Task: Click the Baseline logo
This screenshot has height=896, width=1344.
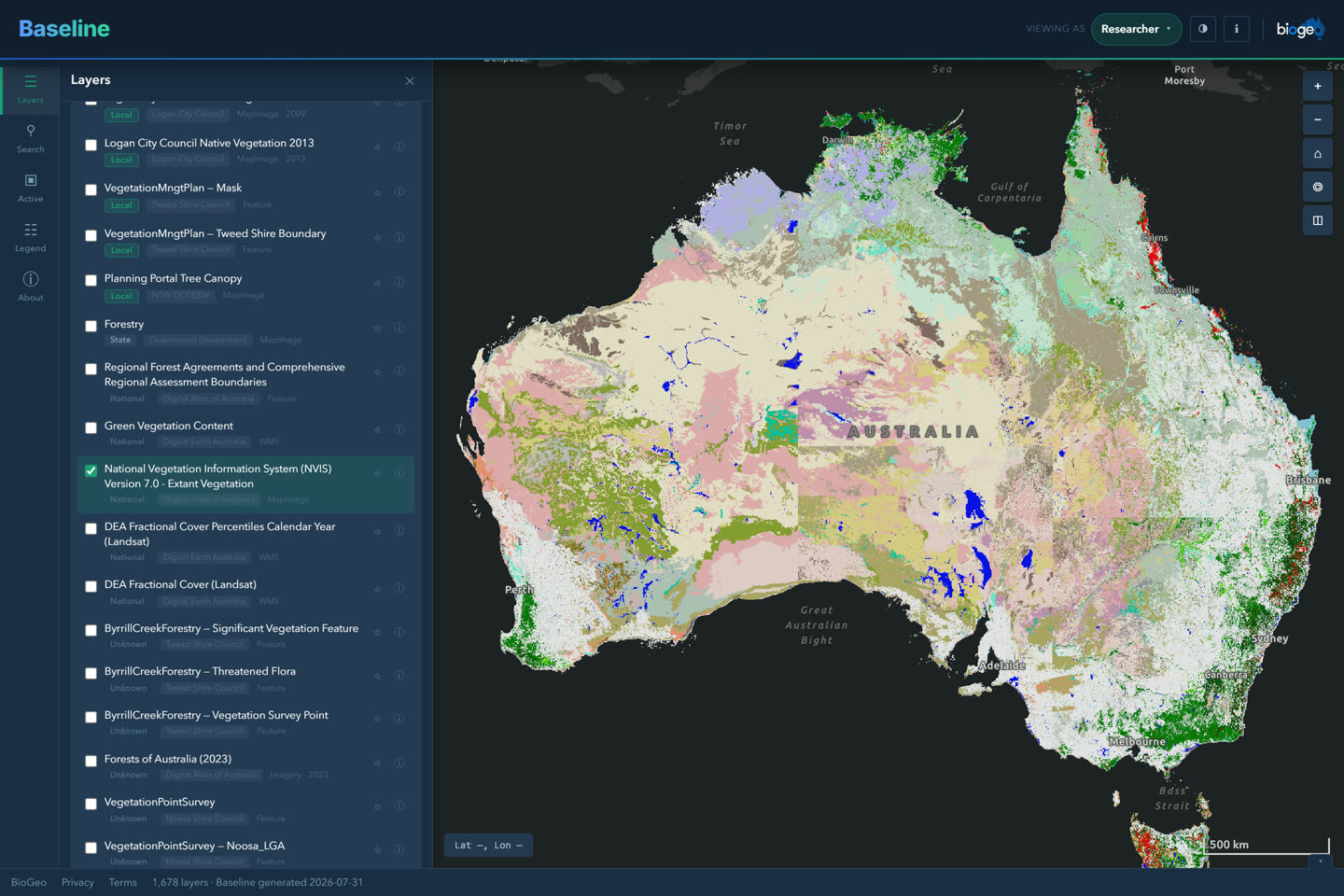Action: coord(64,29)
